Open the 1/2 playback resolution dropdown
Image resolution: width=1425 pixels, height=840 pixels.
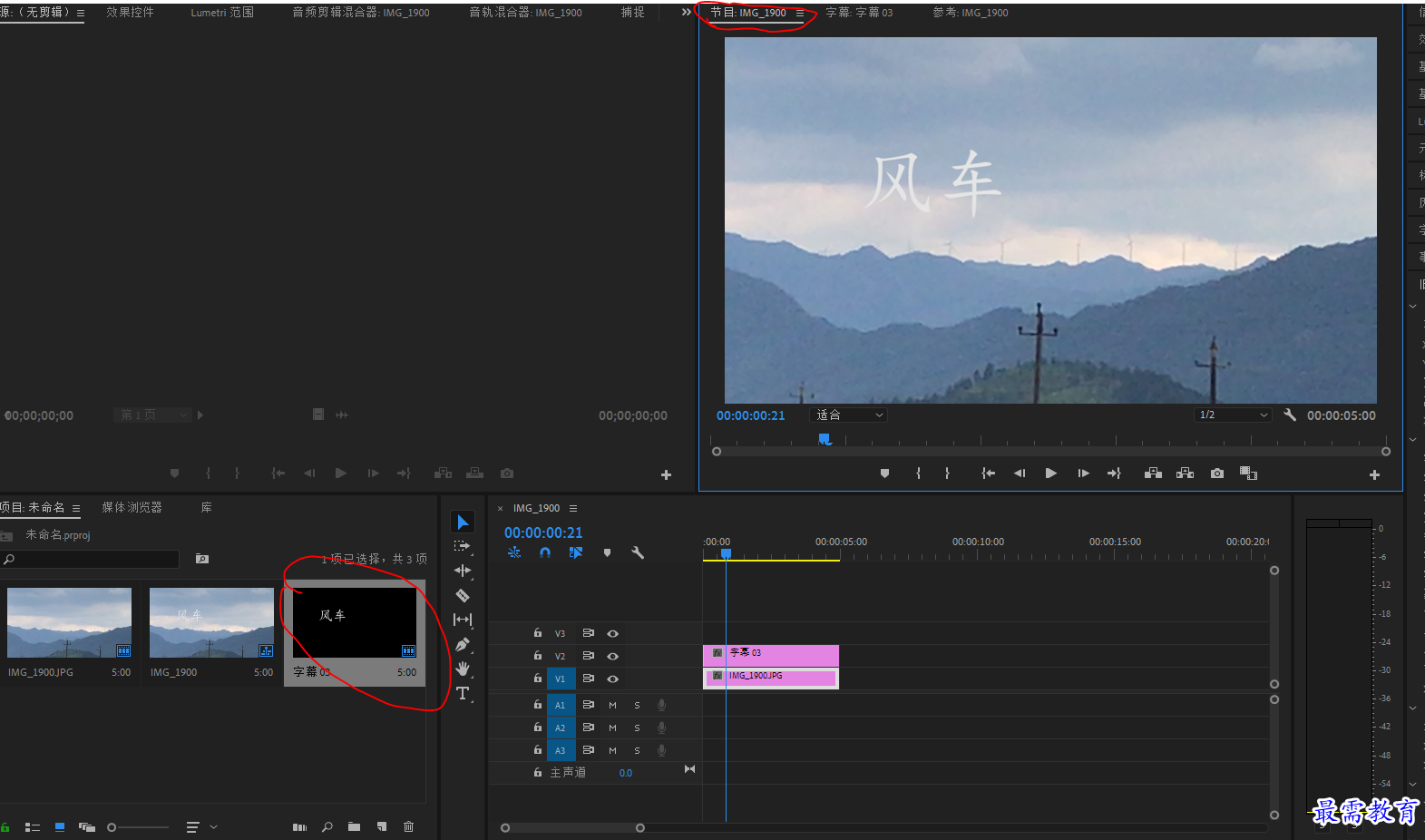(x=1233, y=415)
